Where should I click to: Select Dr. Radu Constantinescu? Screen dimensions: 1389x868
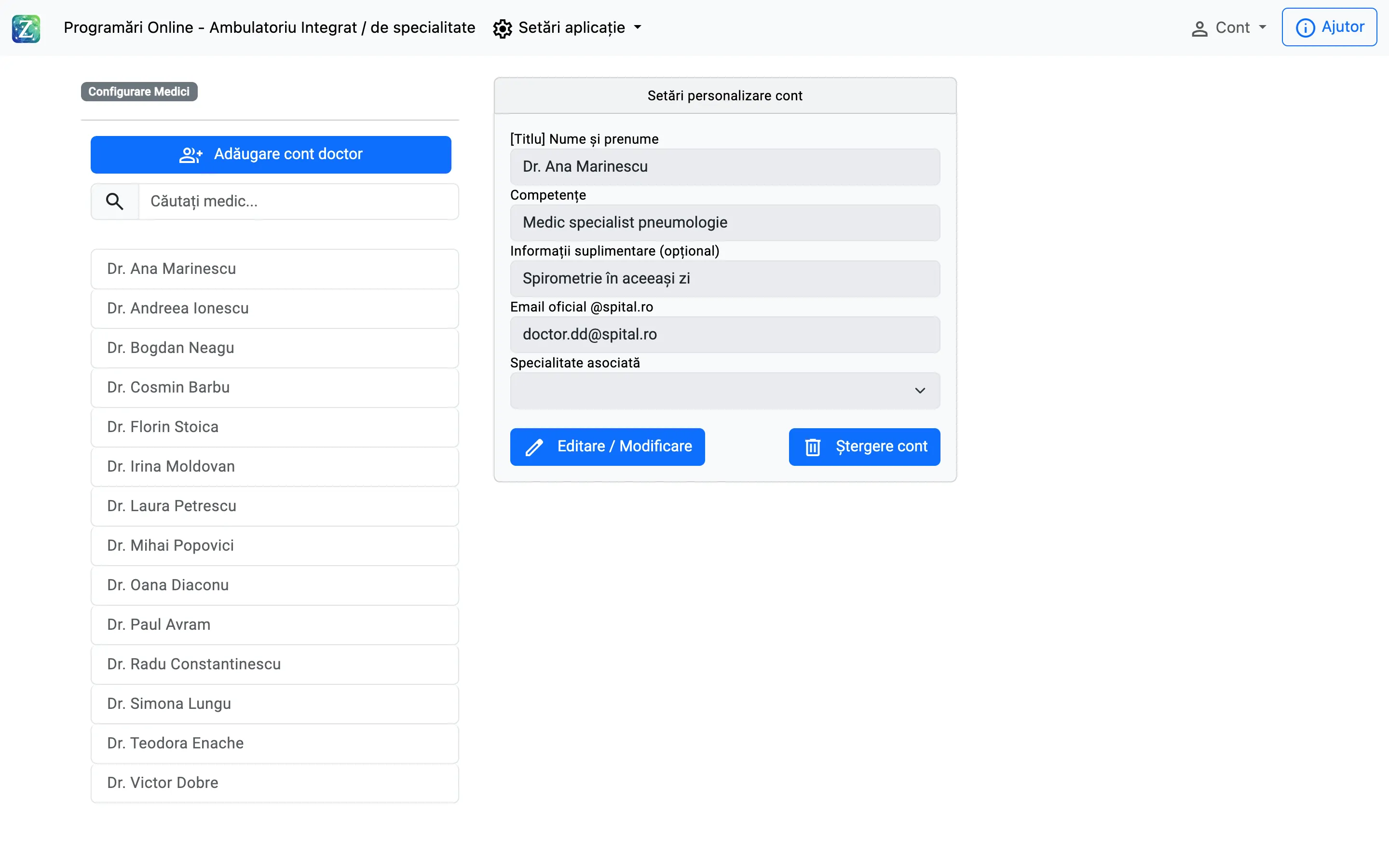(x=275, y=665)
